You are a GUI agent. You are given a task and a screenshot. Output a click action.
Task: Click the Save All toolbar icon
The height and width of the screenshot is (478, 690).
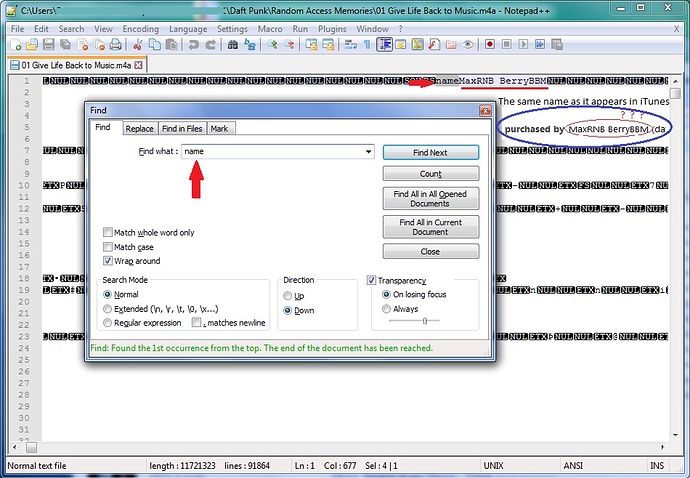(66, 44)
